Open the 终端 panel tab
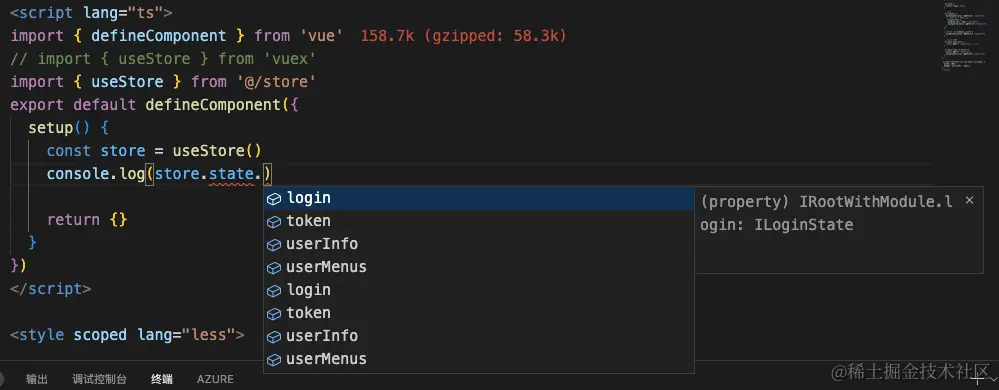This screenshot has height=390, width=999. (161, 379)
